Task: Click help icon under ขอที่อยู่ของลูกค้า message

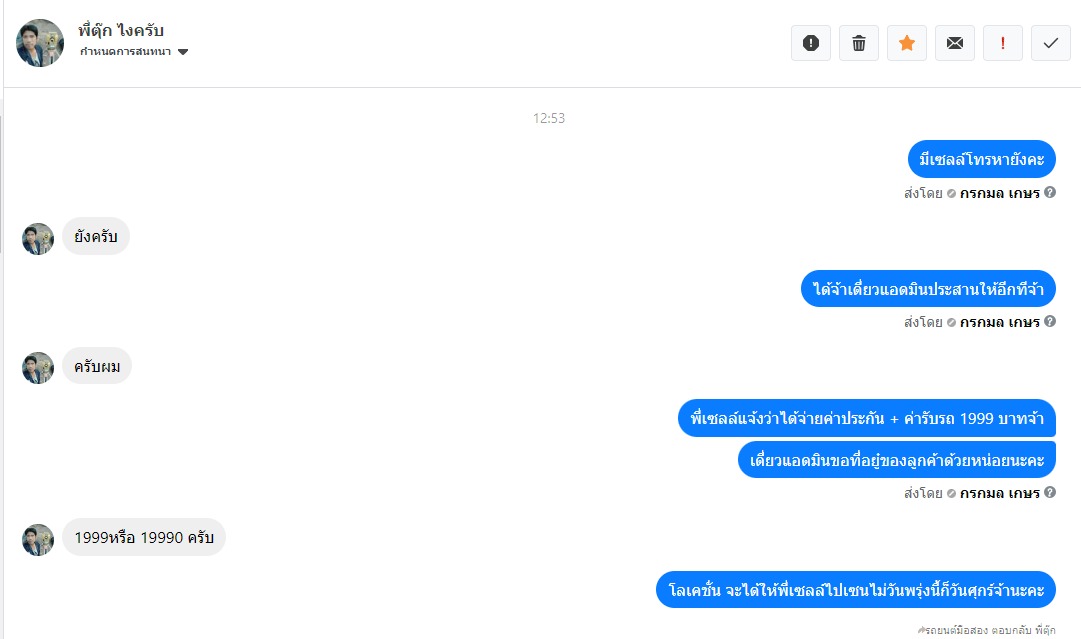Action: (1049, 492)
